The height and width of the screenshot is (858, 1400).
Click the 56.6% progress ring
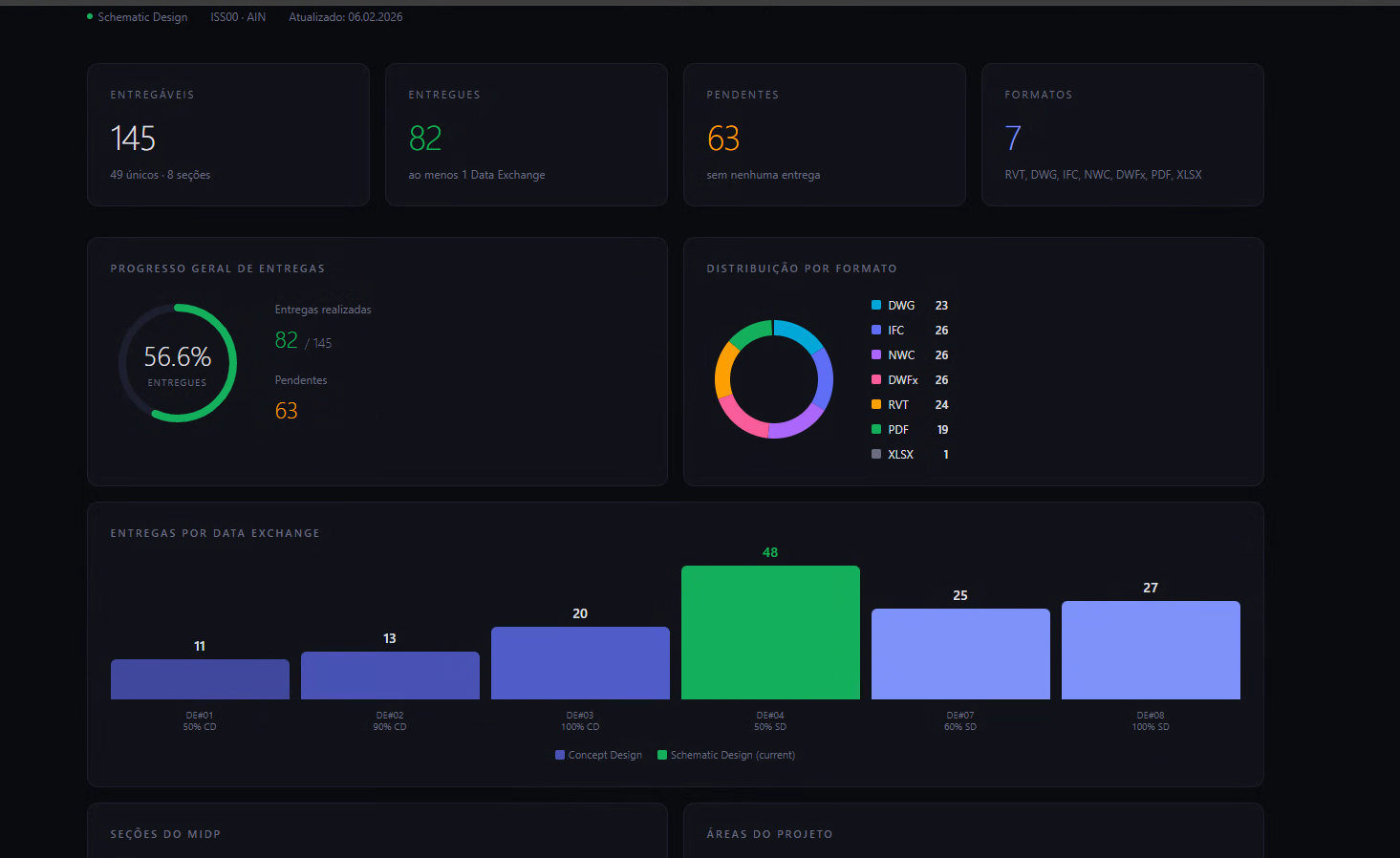(178, 363)
